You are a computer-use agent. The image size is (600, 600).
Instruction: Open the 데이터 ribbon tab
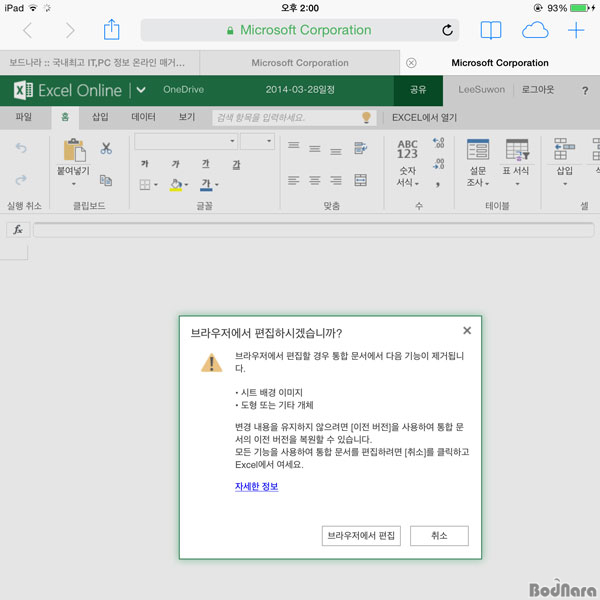tap(143, 117)
